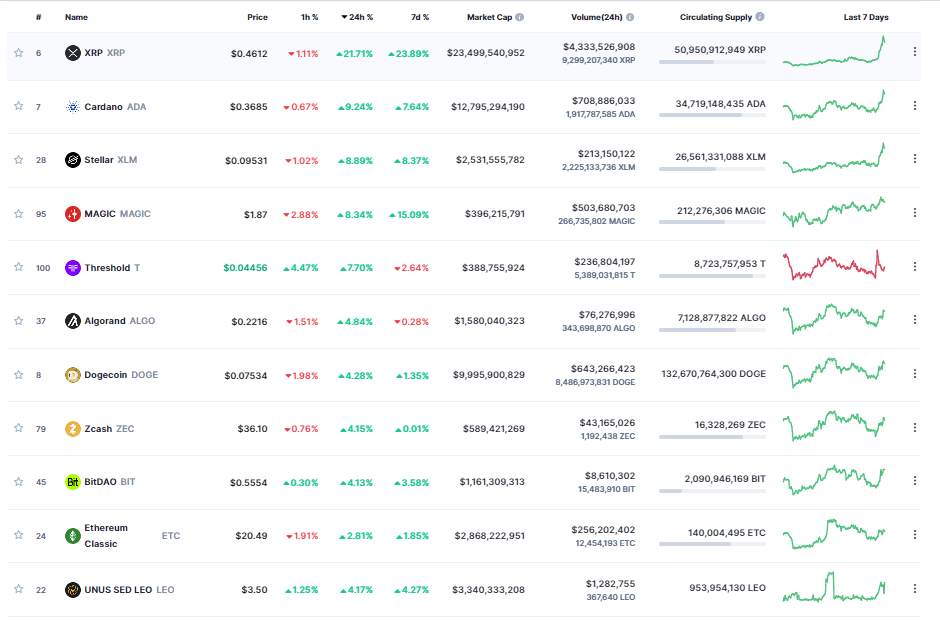Open the XRP coin page link
940x622 pixels.
[104, 53]
